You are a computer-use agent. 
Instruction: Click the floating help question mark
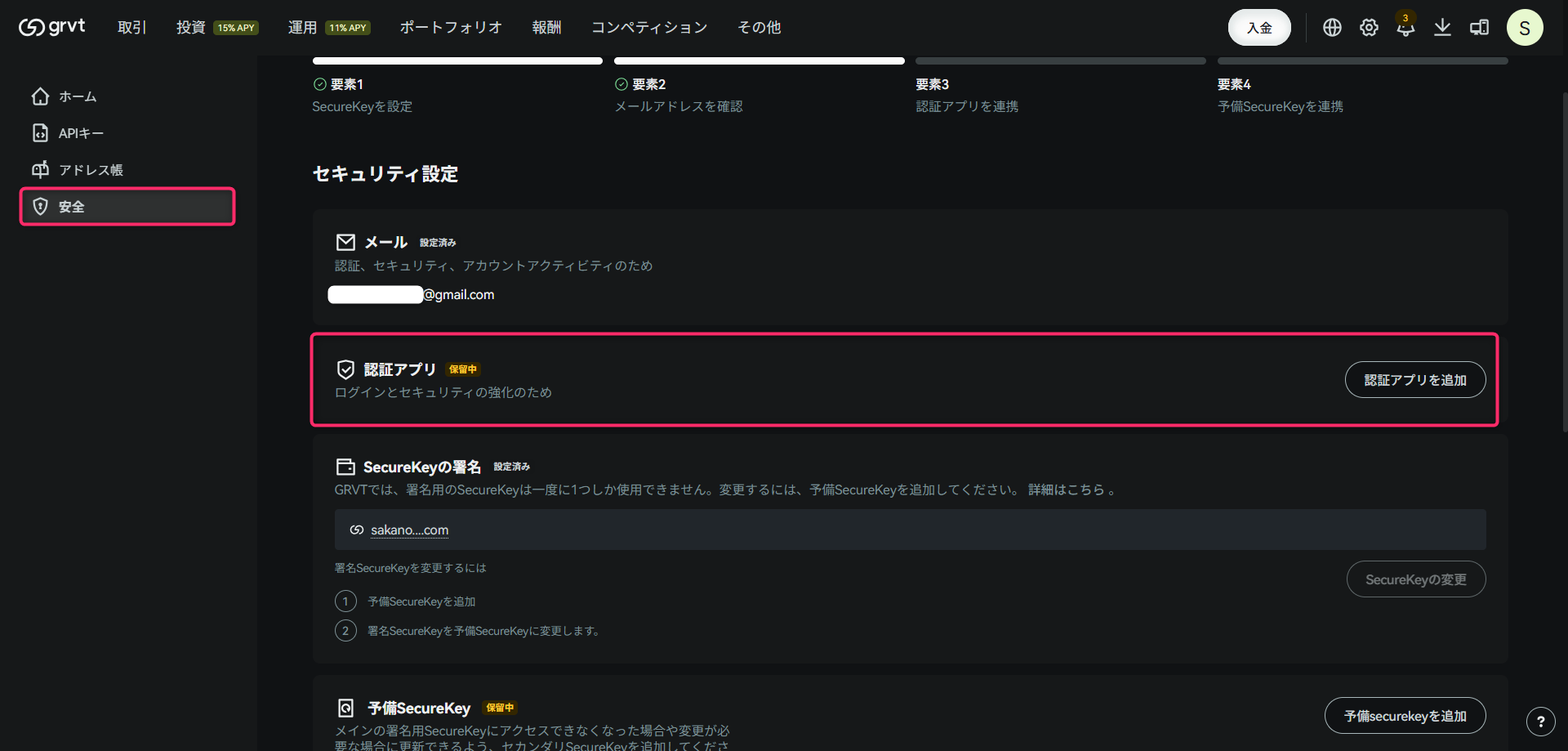coord(1541,722)
